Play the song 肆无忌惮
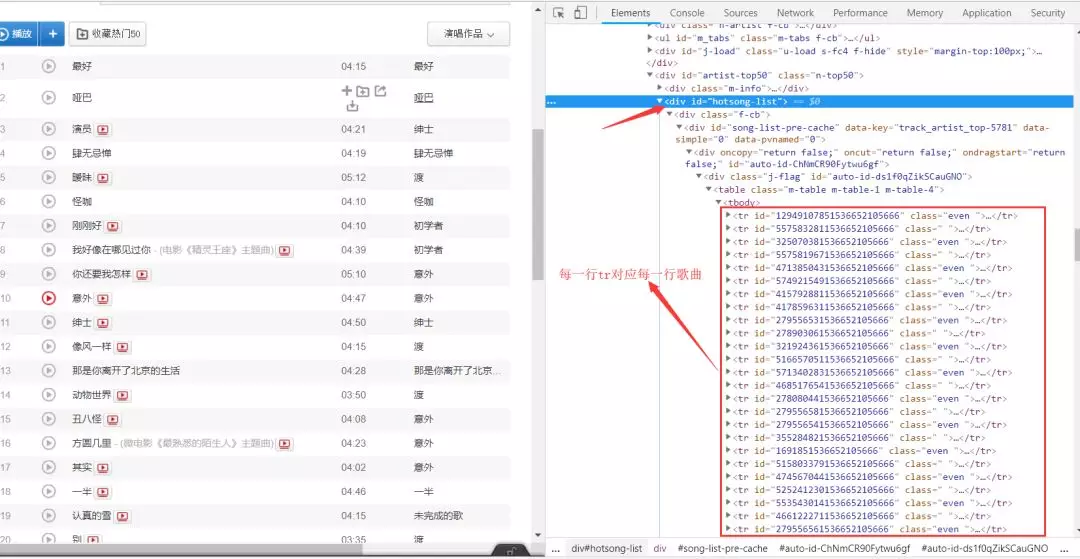 pos(48,153)
